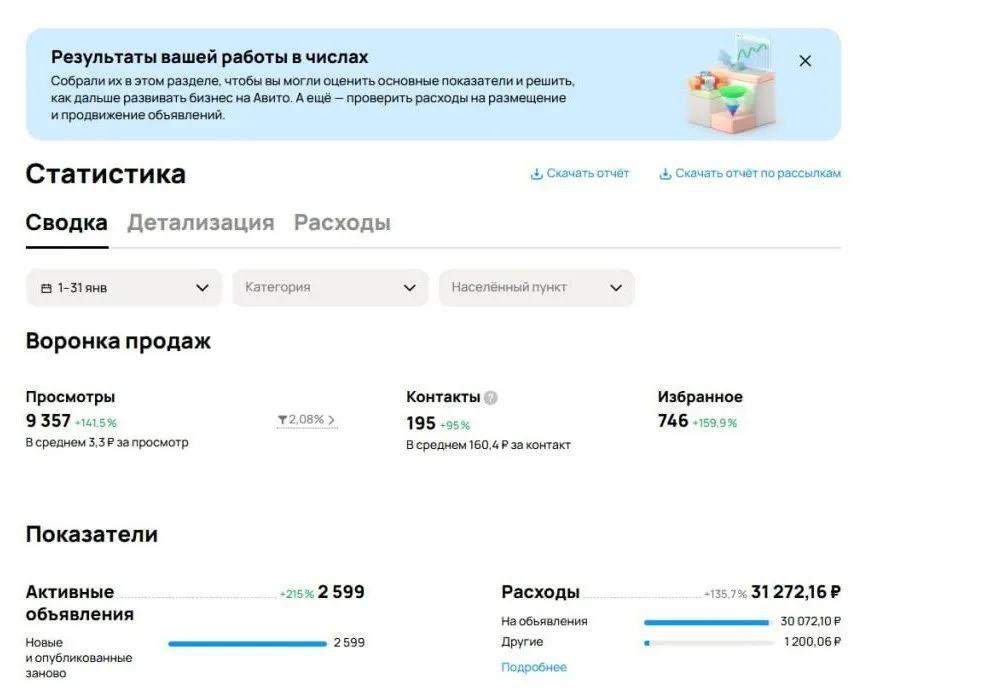This screenshot has width=987, height=696.
Task: Click the help icon next to Контакты
Action: [x=491, y=398]
